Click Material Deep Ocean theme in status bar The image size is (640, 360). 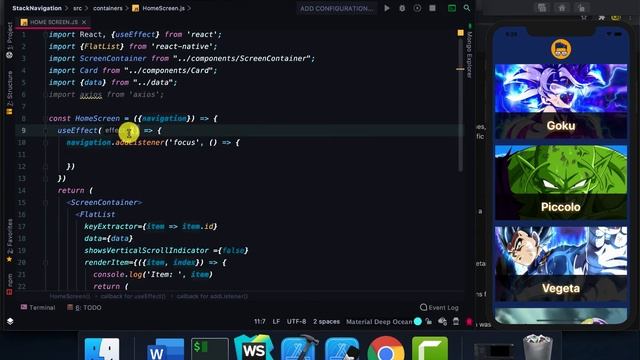[379, 322]
